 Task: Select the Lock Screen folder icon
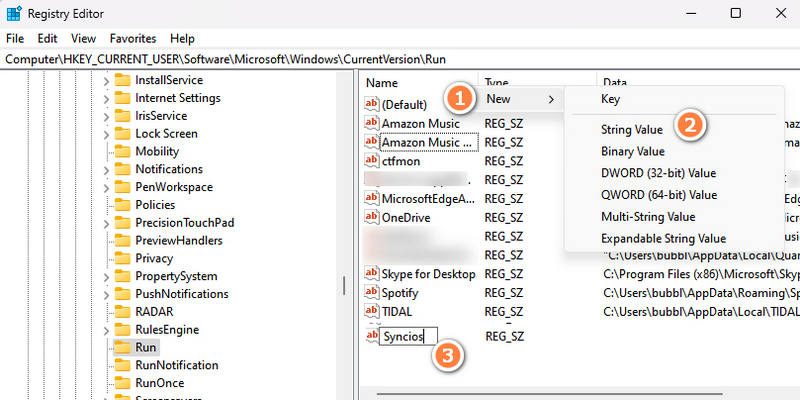[x=122, y=134]
